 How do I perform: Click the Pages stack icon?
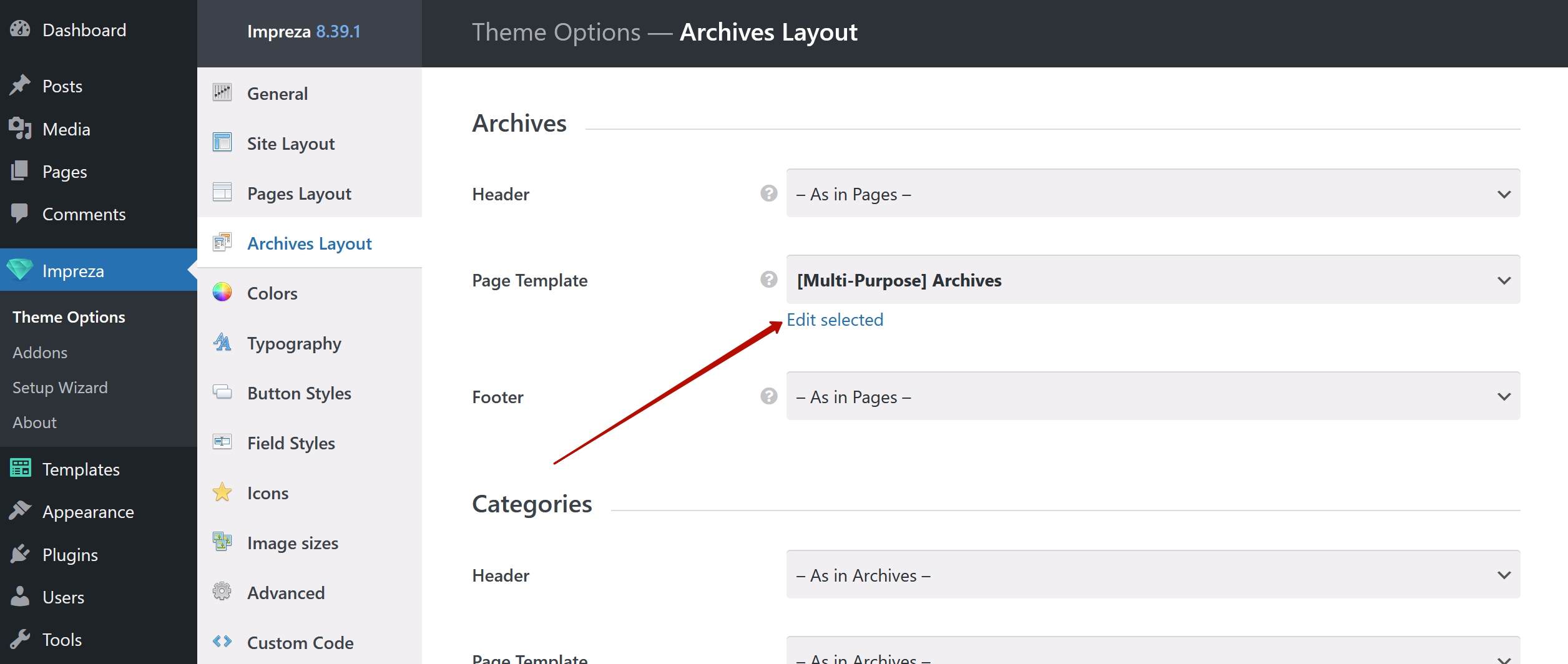(x=20, y=170)
